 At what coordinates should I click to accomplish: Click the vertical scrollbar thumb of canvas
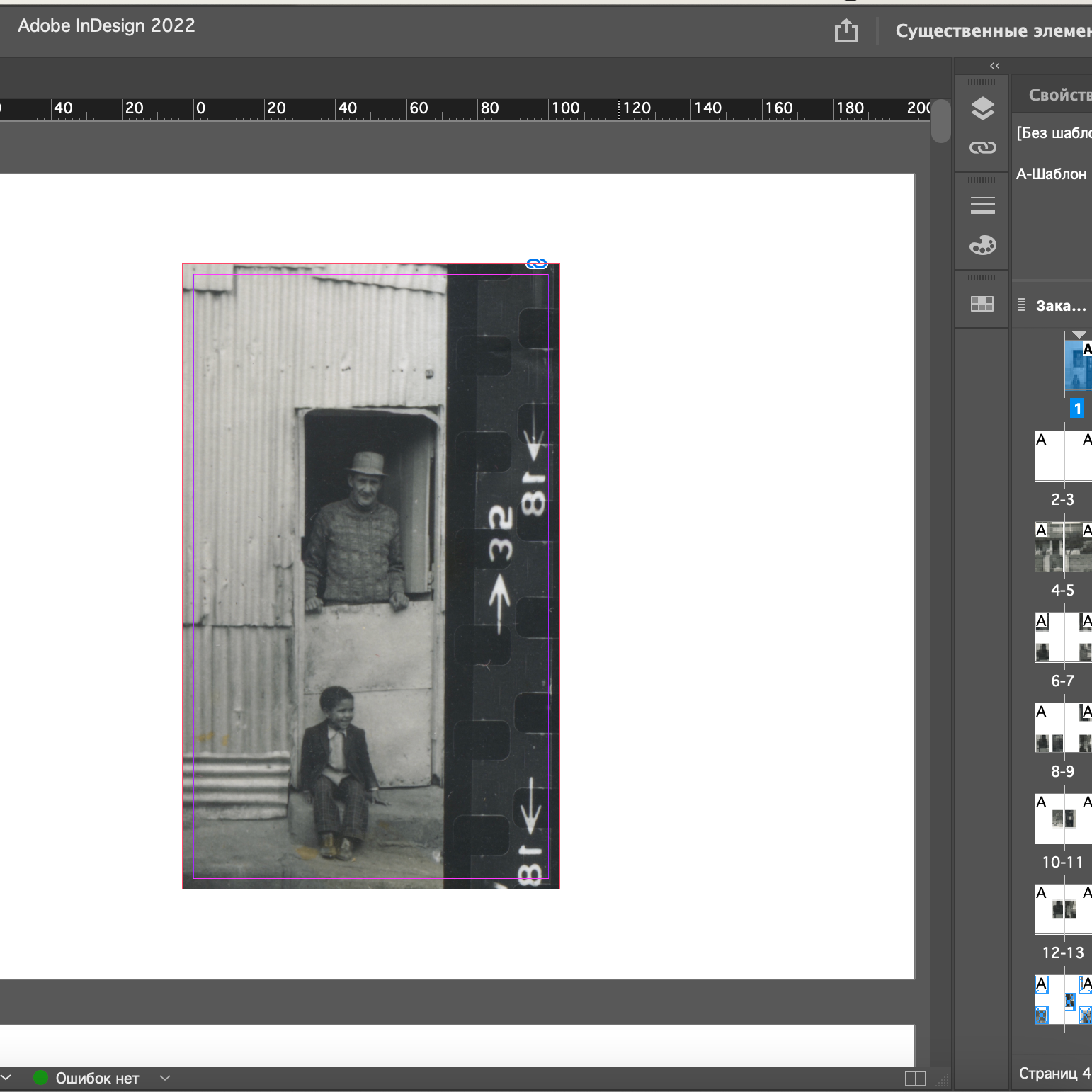point(940,121)
